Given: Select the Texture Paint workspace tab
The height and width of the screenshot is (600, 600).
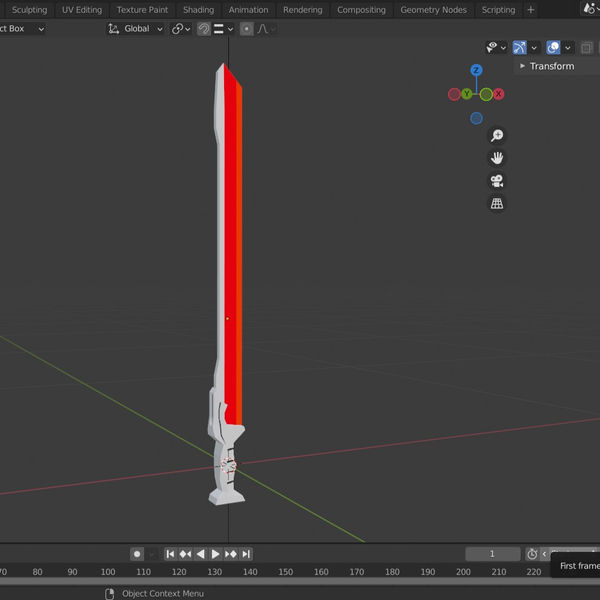Looking at the screenshot, I should (x=142, y=10).
